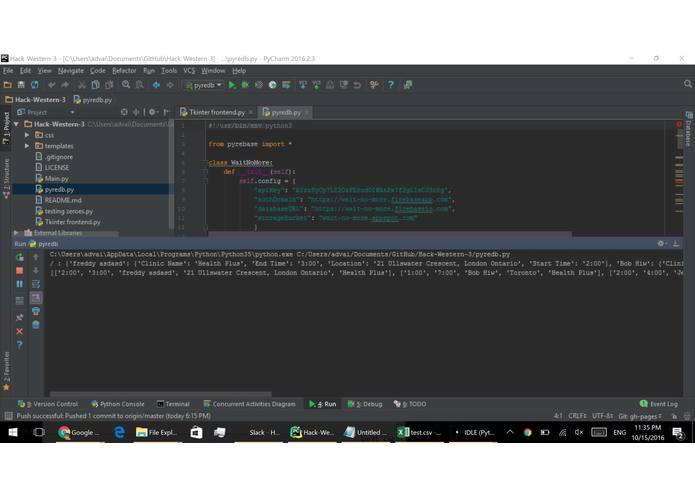Open the Project panel gear settings dropdown
This screenshot has width=695, height=494.
pyautogui.click(x=153, y=112)
